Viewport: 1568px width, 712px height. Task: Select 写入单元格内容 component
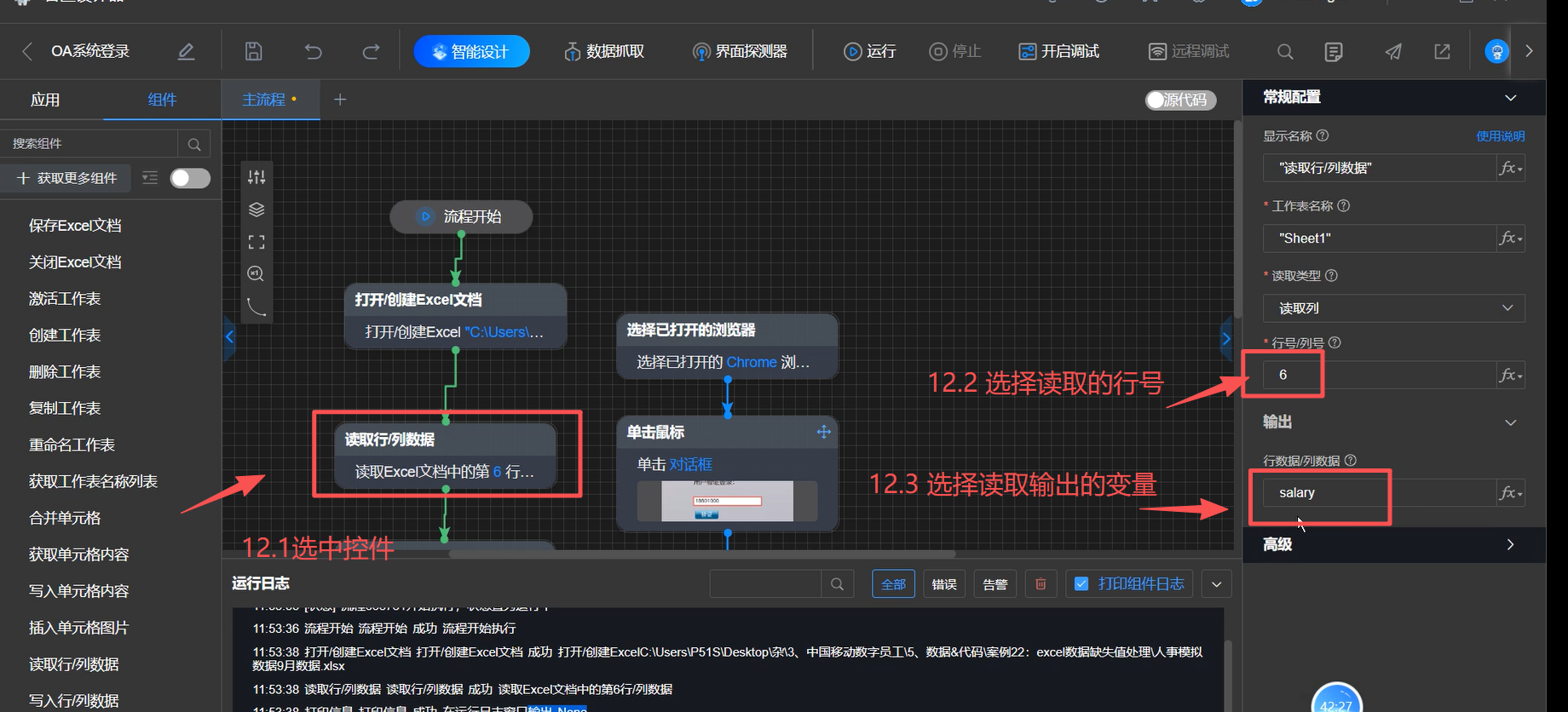click(x=78, y=591)
